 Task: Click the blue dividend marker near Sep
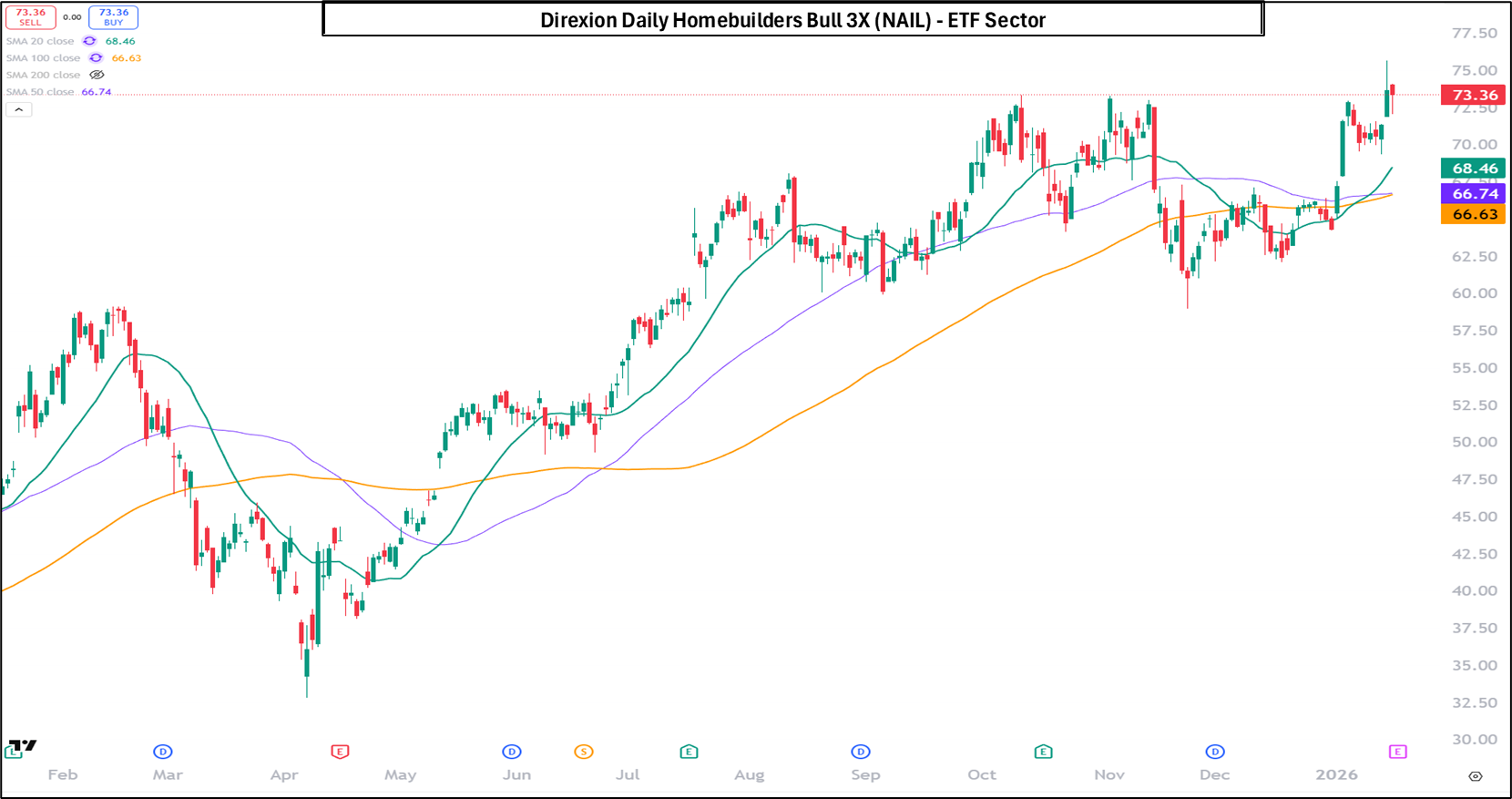click(861, 752)
